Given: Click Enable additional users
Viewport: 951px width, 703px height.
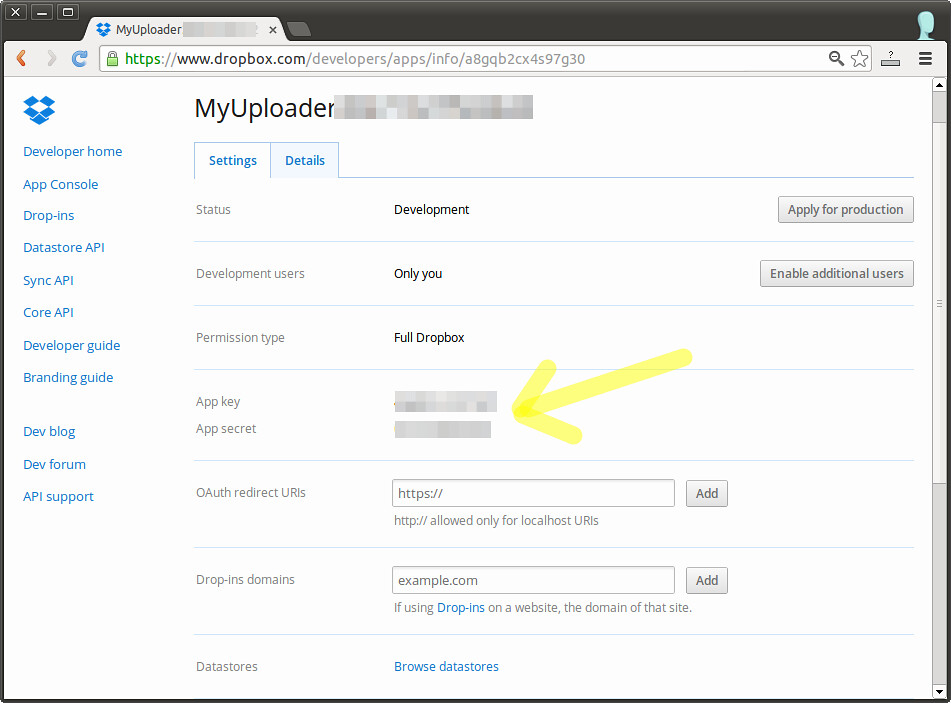Looking at the screenshot, I should (x=836, y=273).
